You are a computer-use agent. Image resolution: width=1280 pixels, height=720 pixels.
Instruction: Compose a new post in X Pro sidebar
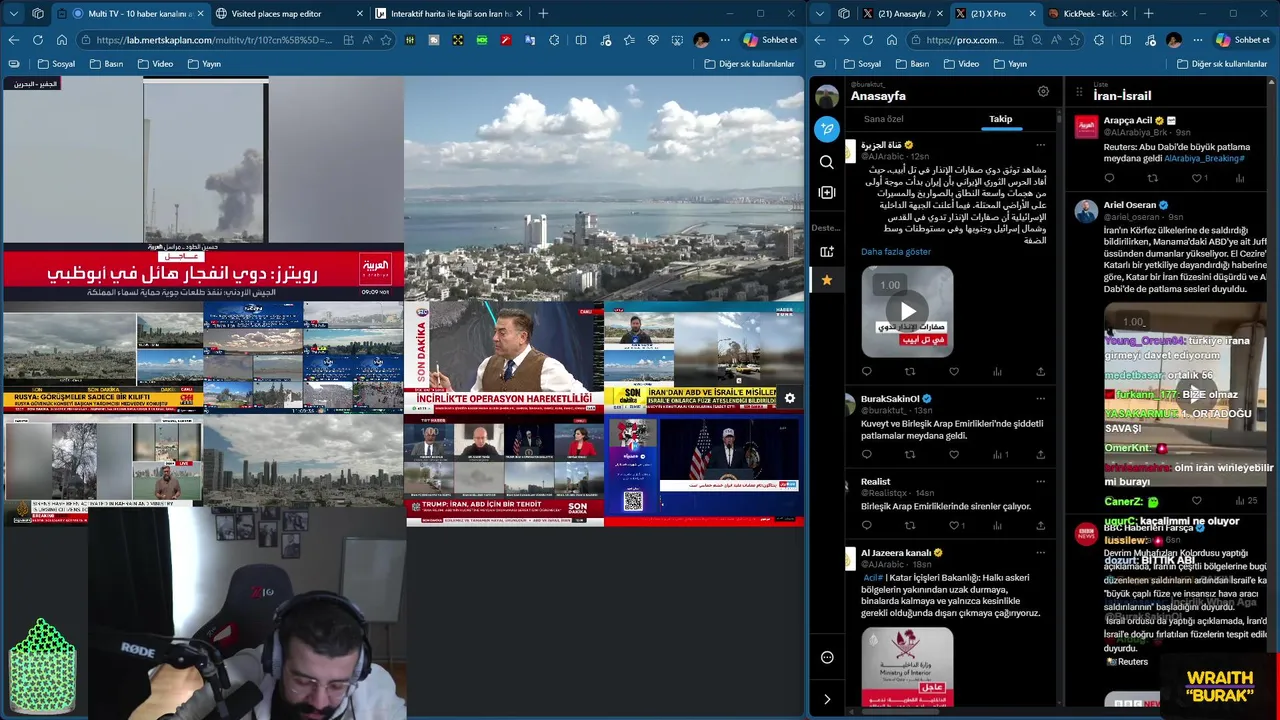827,129
